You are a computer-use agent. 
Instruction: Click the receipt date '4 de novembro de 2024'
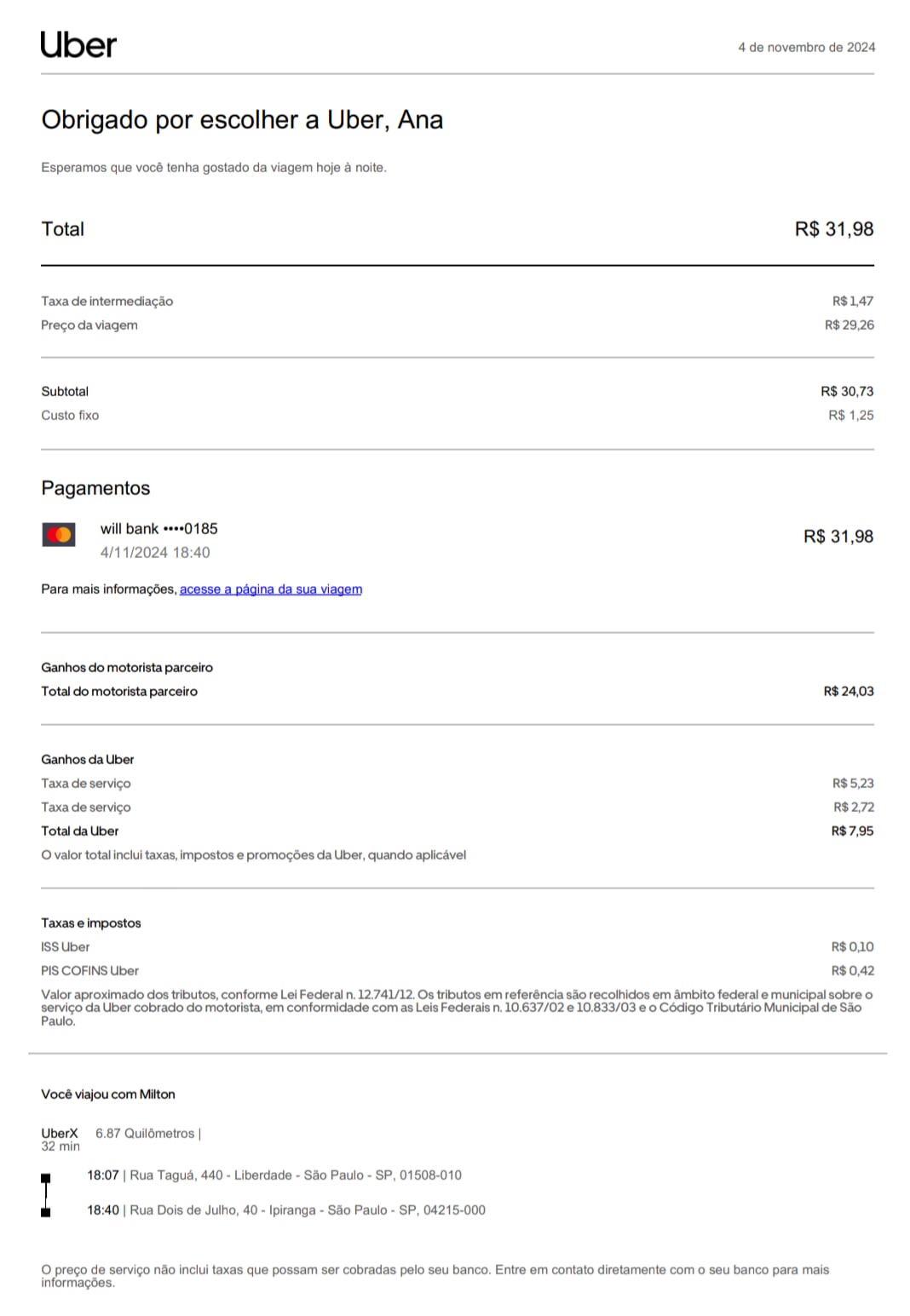(x=806, y=48)
